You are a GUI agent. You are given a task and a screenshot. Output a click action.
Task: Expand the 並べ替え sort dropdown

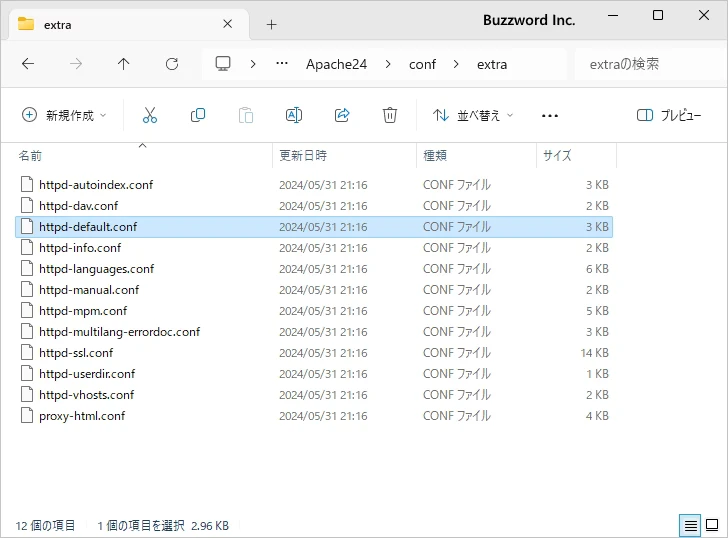[x=473, y=115]
